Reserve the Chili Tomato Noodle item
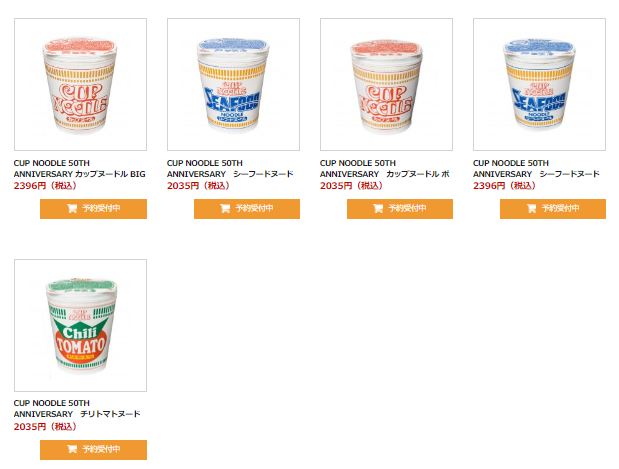The width and height of the screenshot is (619, 469). [94, 450]
